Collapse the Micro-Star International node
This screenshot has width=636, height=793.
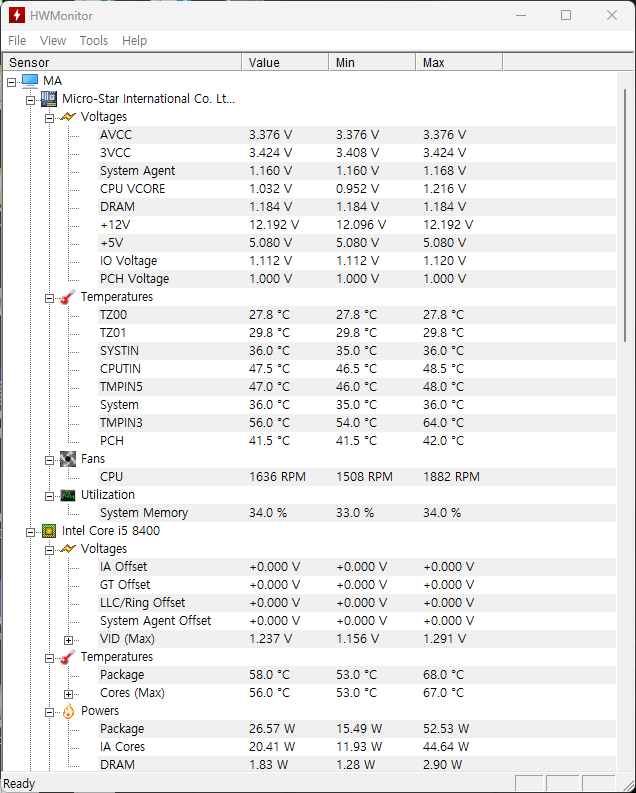pyautogui.click(x=31, y=100)
